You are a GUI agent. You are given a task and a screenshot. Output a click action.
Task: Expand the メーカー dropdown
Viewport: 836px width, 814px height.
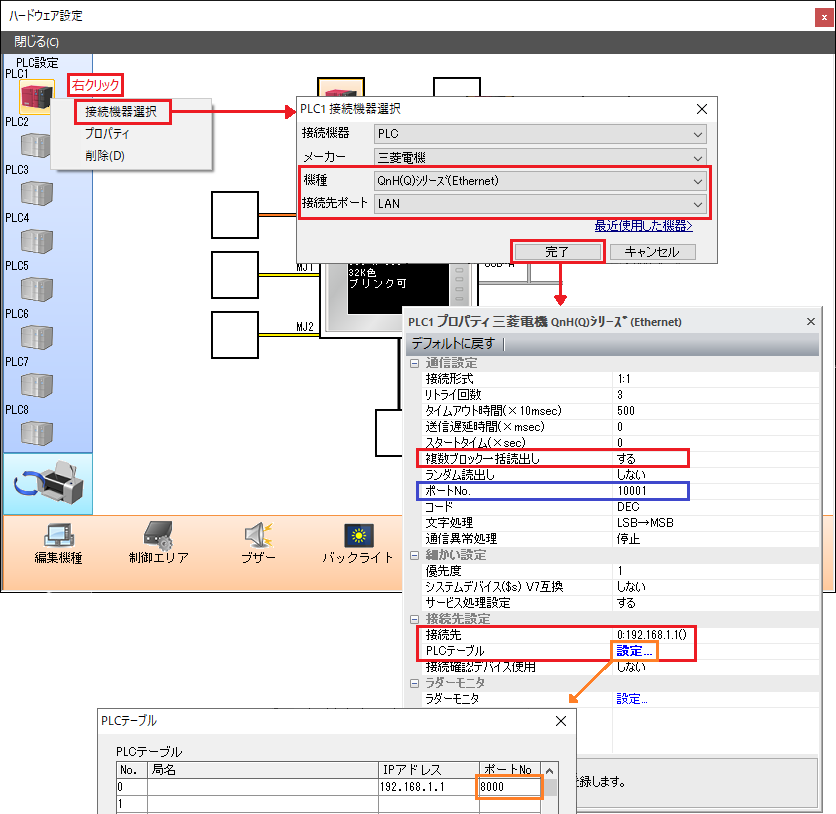click(540, 157)
